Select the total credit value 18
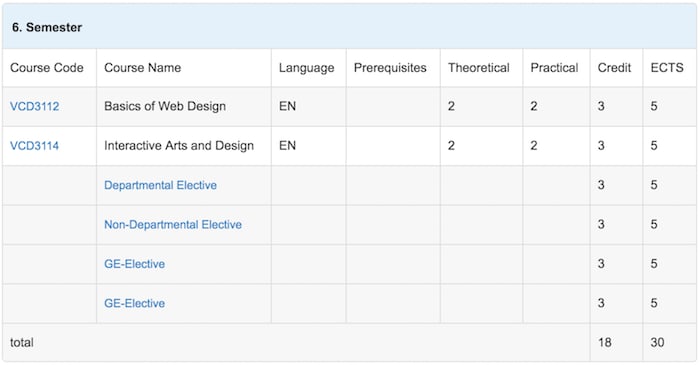 point(604,342)
